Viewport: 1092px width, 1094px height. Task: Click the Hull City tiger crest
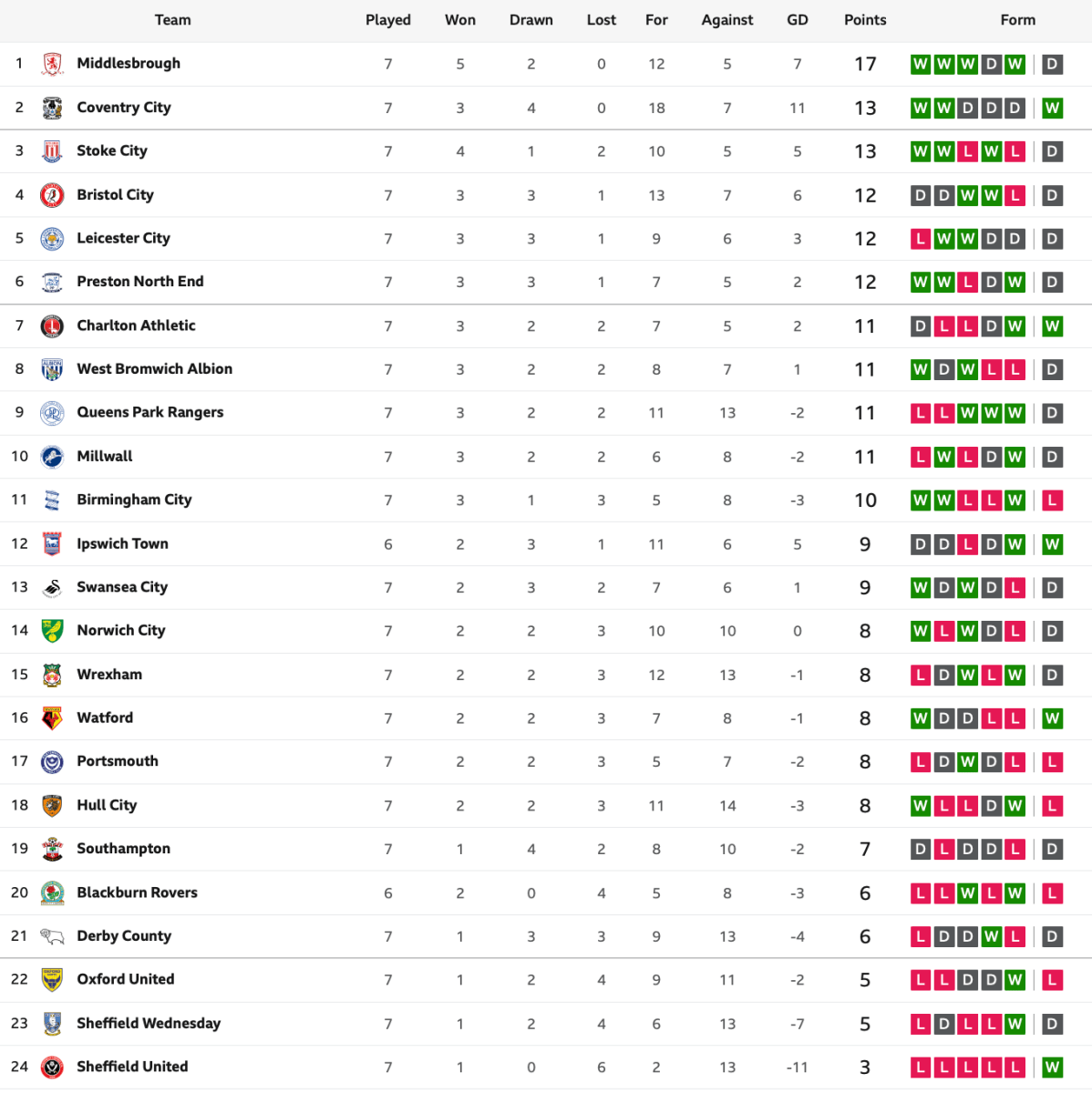tap(53, 806)
